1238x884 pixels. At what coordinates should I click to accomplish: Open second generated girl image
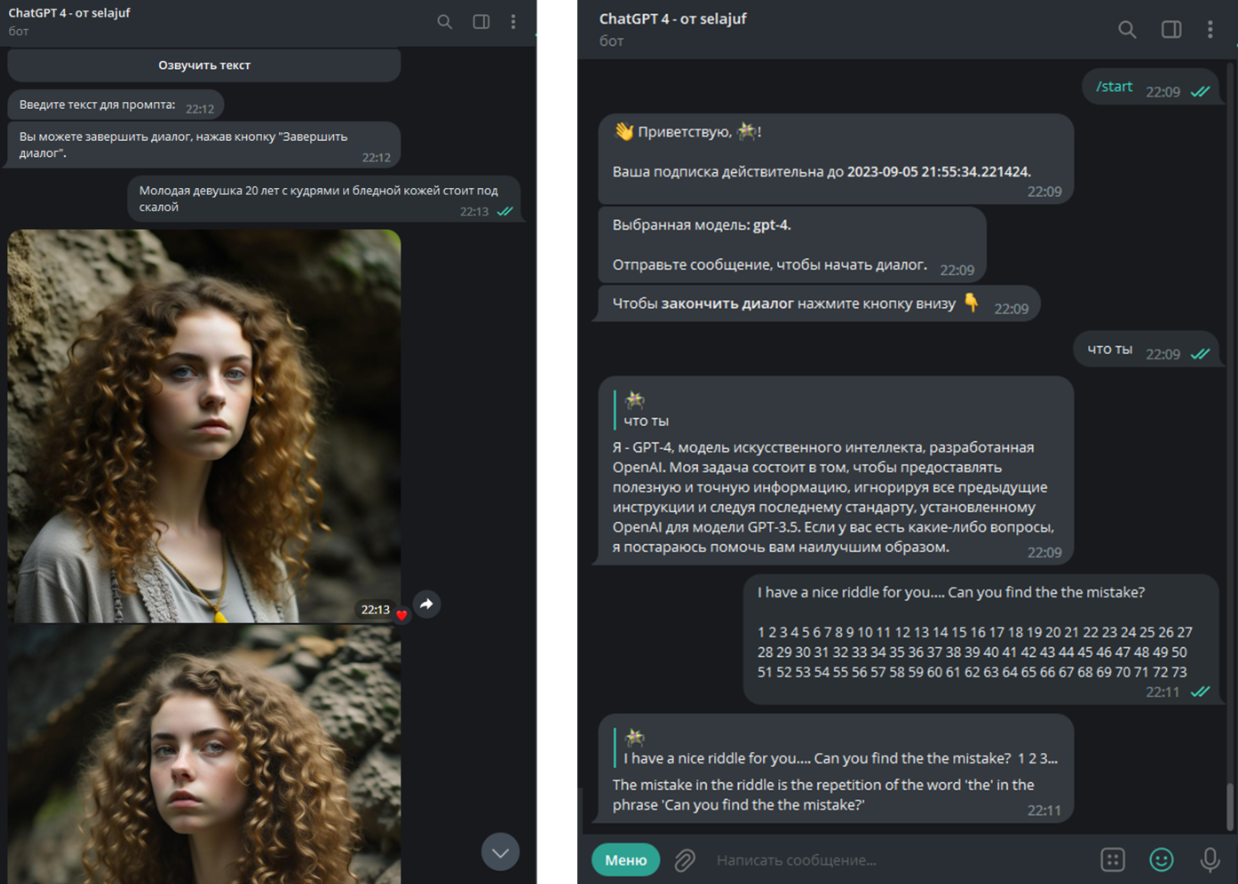click(204, 755)
